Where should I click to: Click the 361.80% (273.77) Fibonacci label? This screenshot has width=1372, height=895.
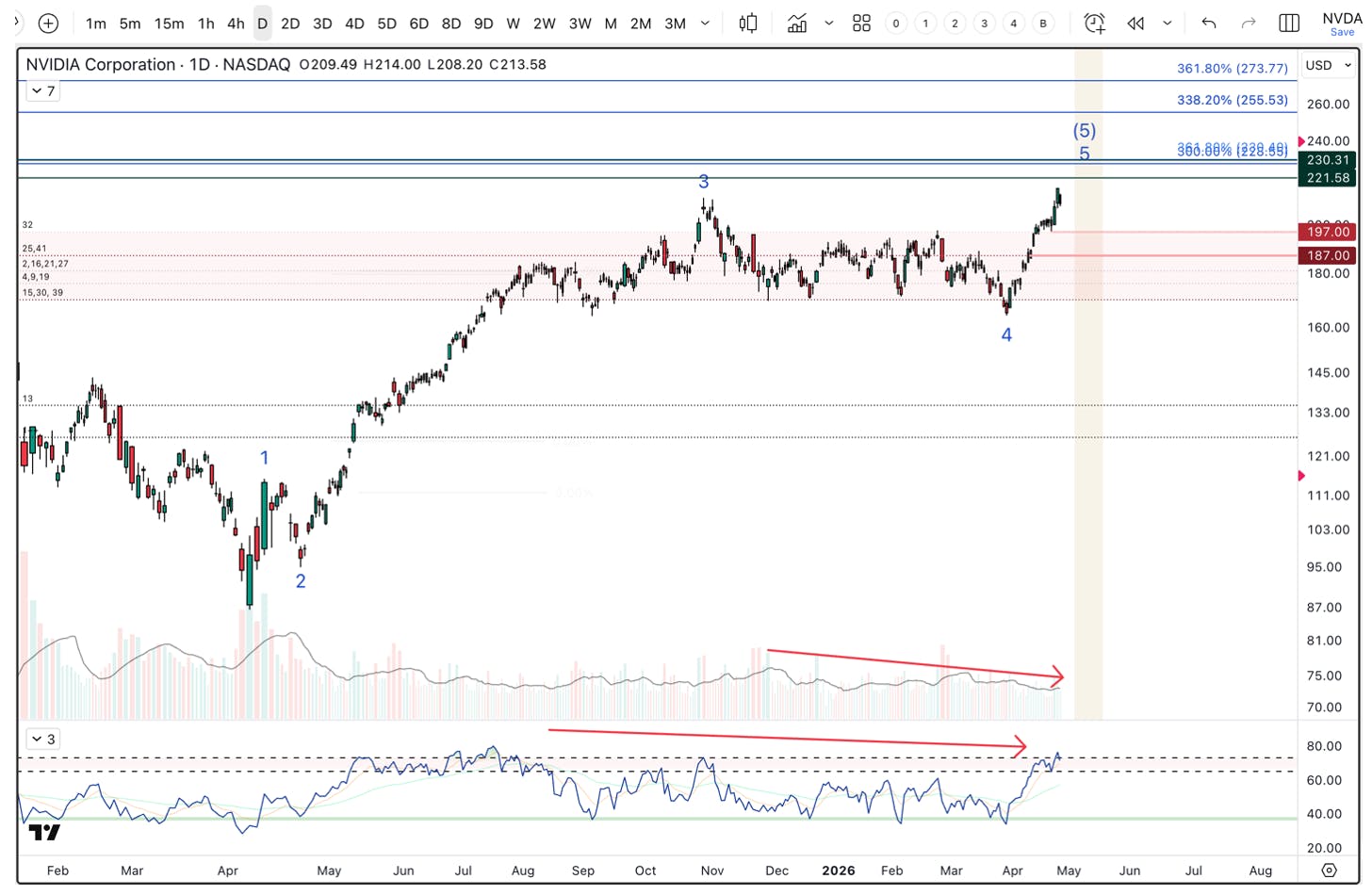click(x=1232, y=68)
